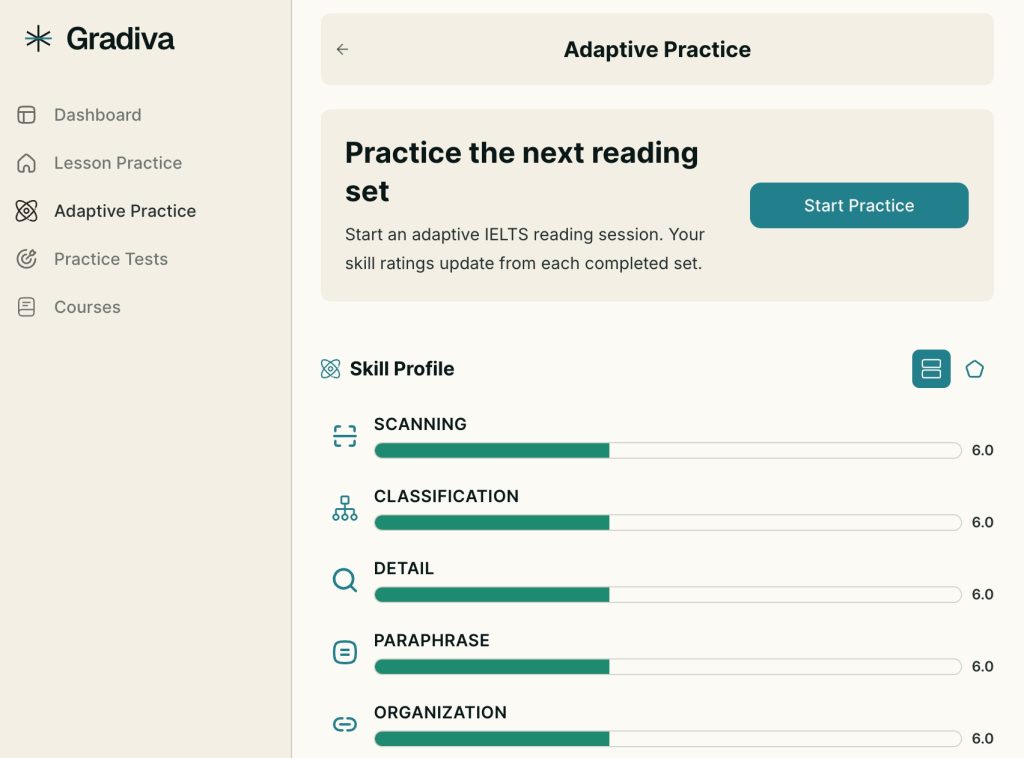Viewport: 1024px width, 758px height.
Task: Click the Skill Profile atom icon
Action: pyautogui.click(x=330, y=369)
